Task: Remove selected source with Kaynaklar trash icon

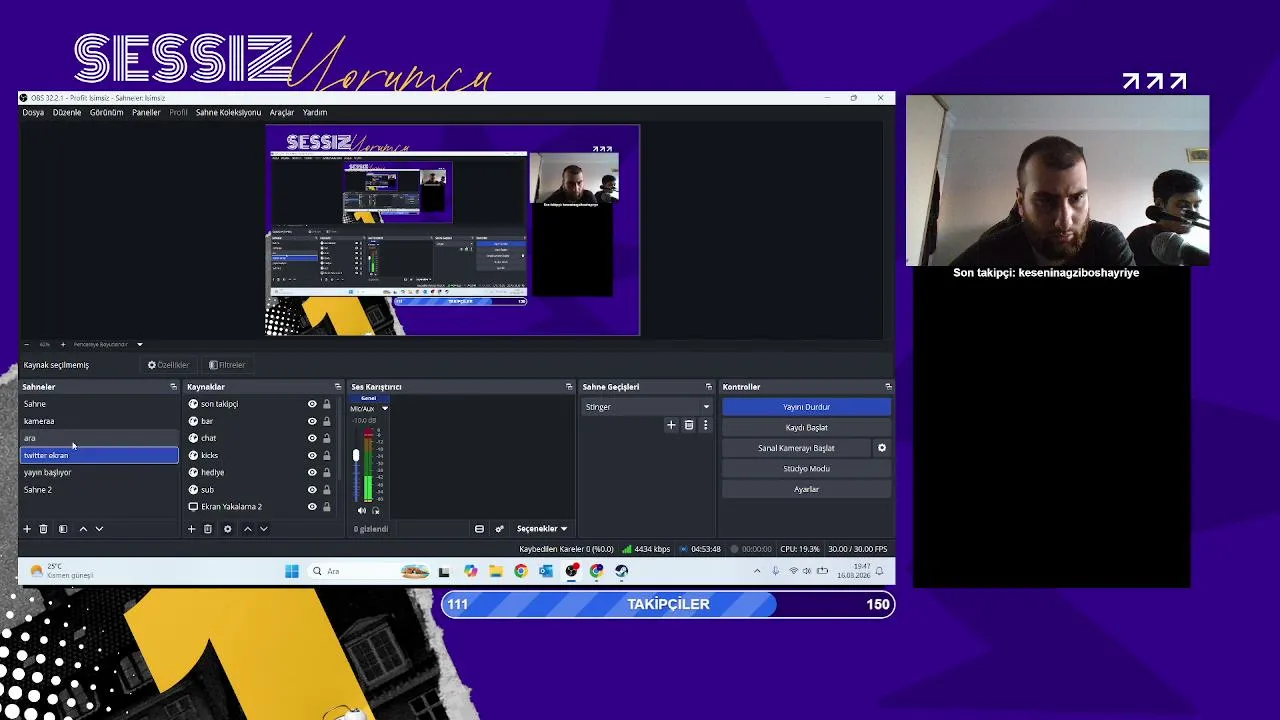Action: coord(208,529)
